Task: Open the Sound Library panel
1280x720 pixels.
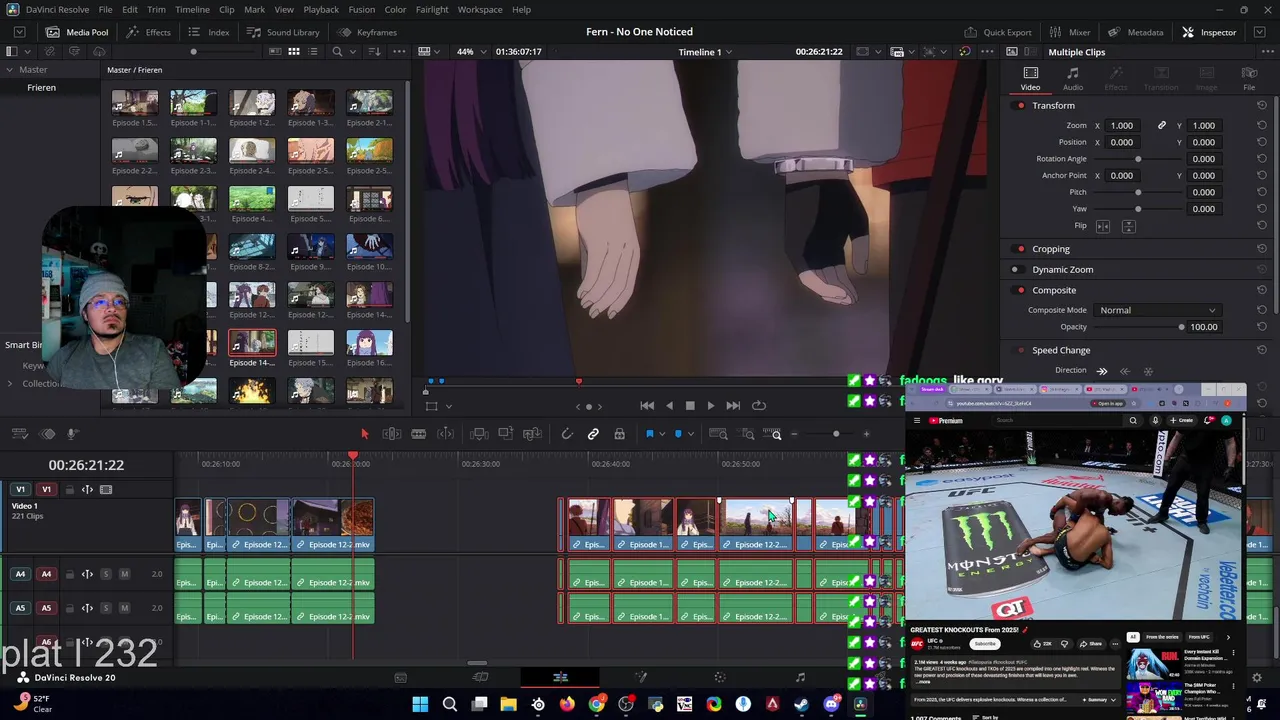Action: (284, 32)
